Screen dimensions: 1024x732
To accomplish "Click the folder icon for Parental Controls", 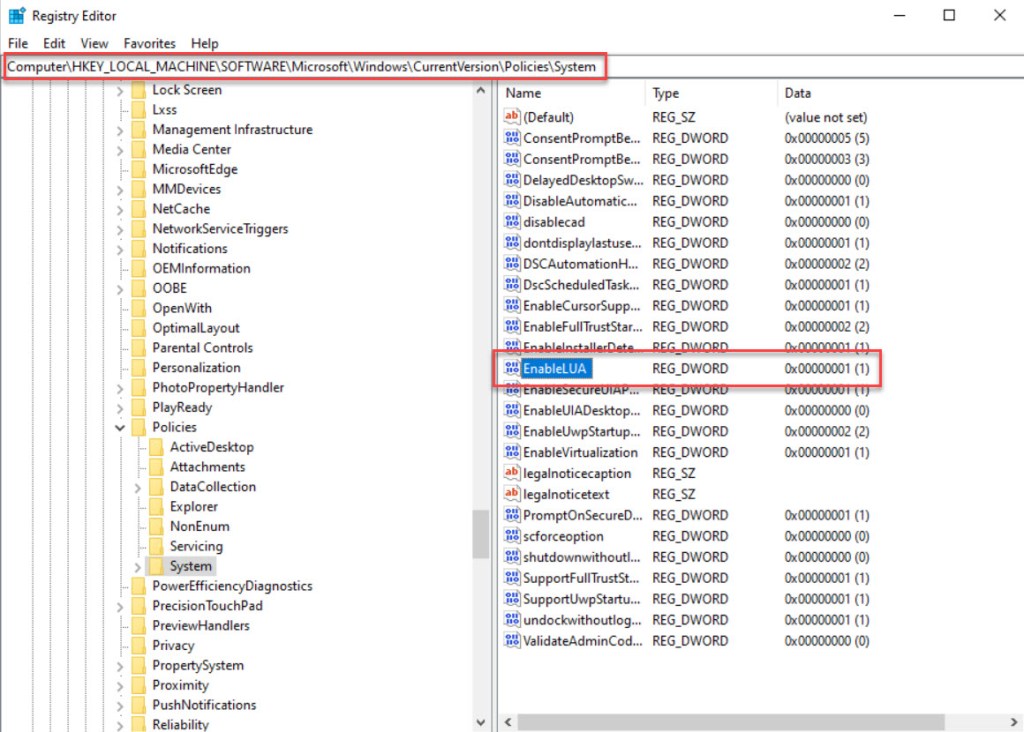I will [x=138, y=348].
